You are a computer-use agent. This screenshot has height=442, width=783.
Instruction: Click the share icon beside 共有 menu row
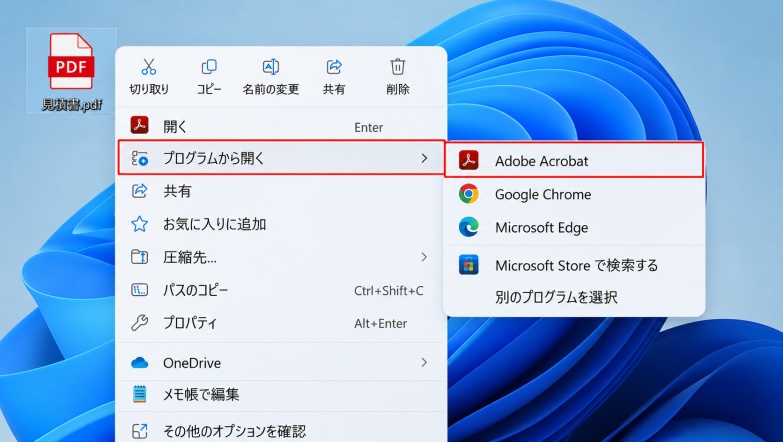click(139, 191)
